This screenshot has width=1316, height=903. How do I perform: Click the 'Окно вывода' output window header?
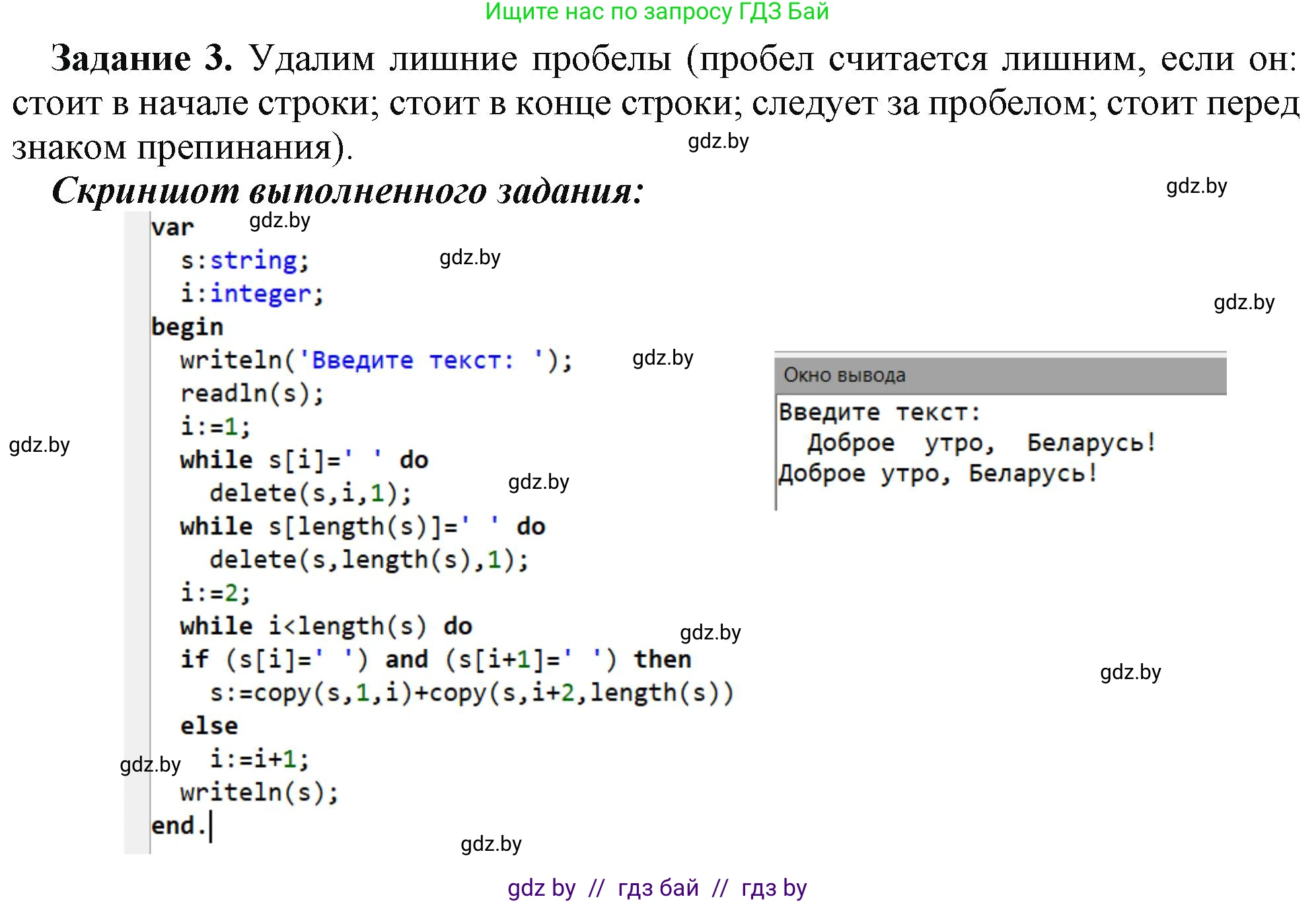(1000, 375)
